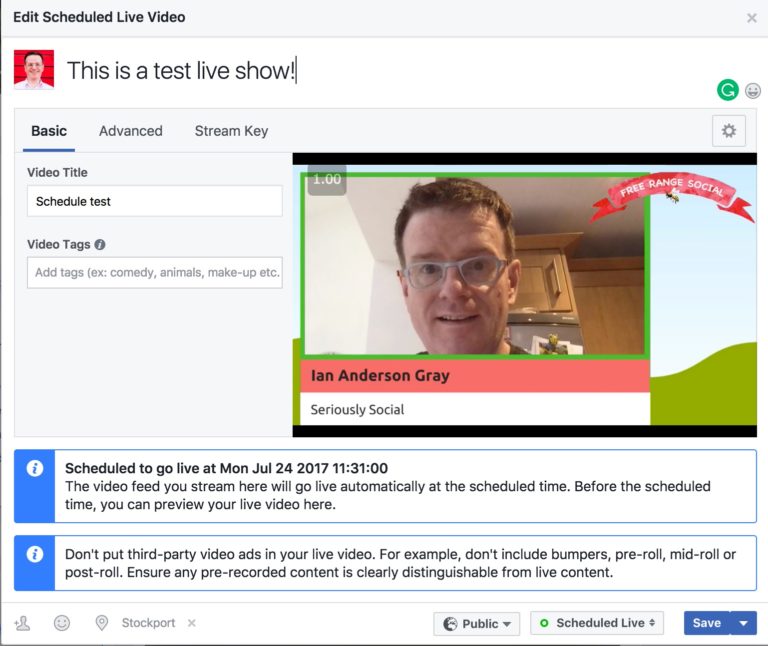Click the Save button
768x646 pixels.
706,623
